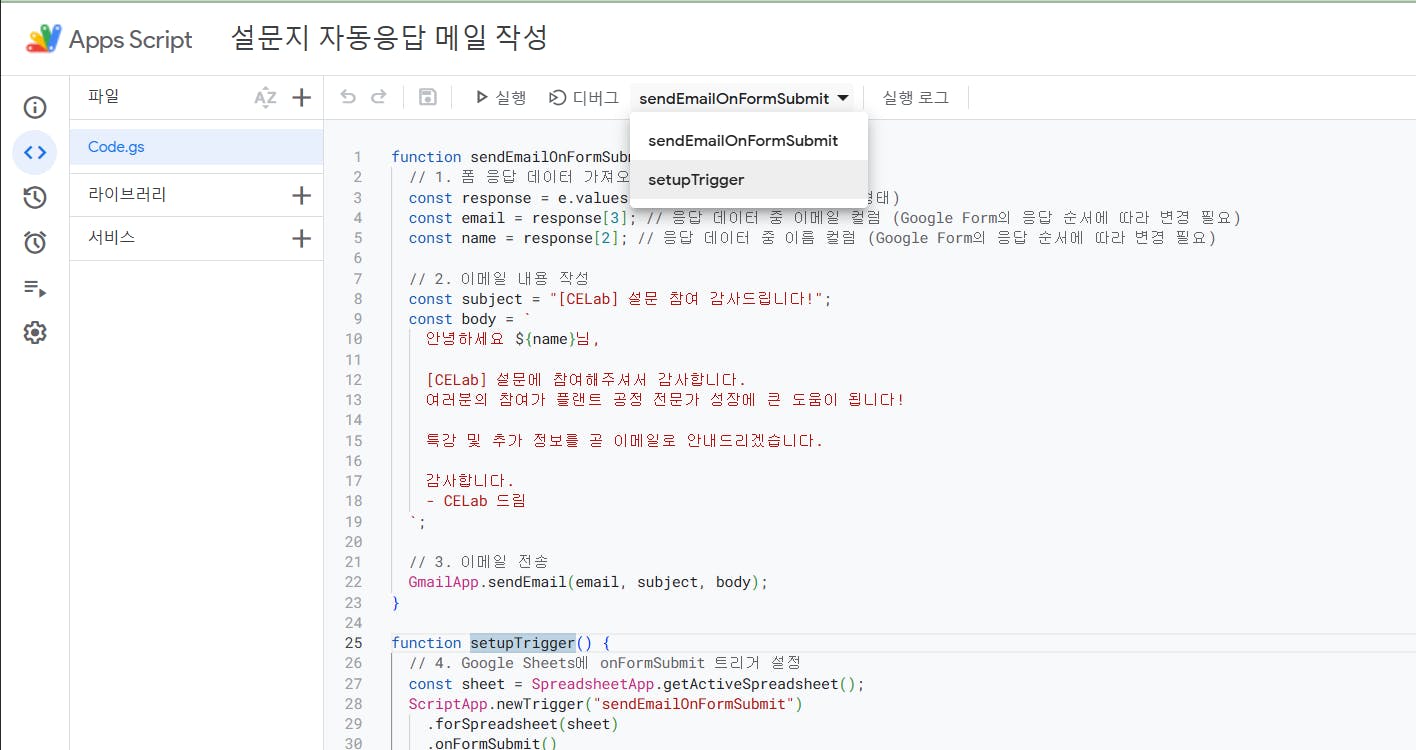Image resolution: width=1416 pixels, height=750 pixels.
Task: Choose setupTrigger from the function list
Action: (x=749, y=180)
